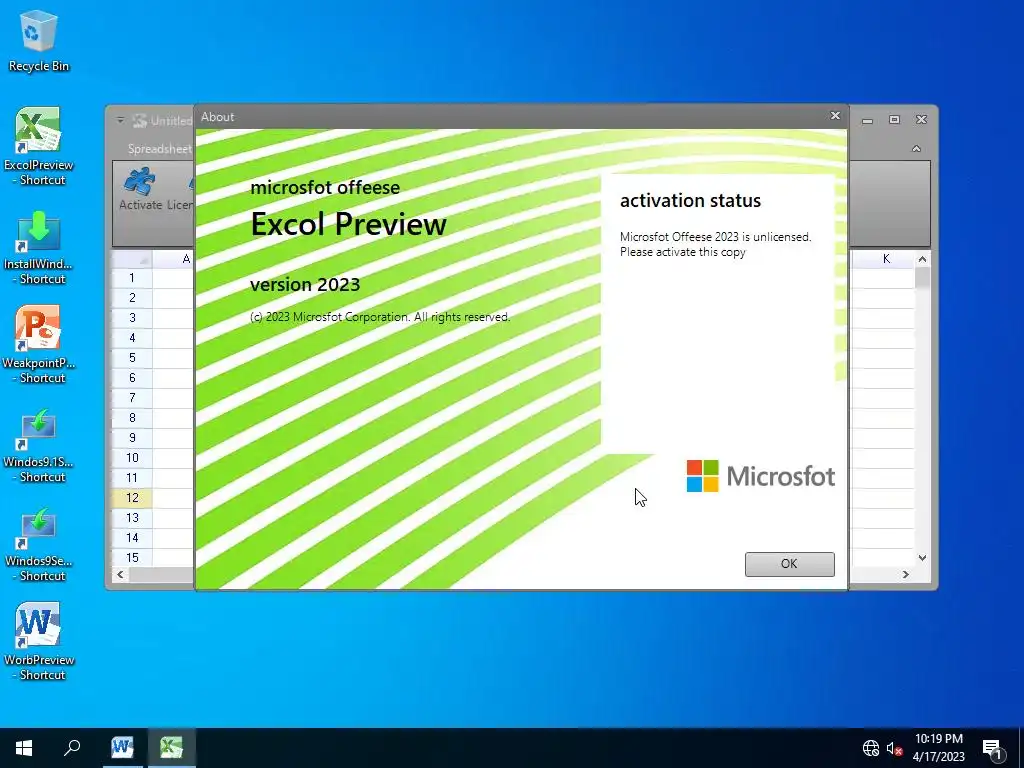
Task: Select row 15 header
Action: 132,557
